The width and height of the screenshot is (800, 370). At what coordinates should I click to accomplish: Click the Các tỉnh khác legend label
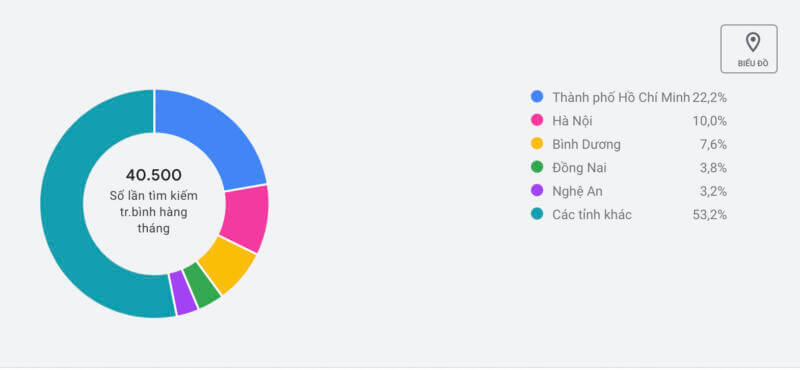[x=592, y=215]
